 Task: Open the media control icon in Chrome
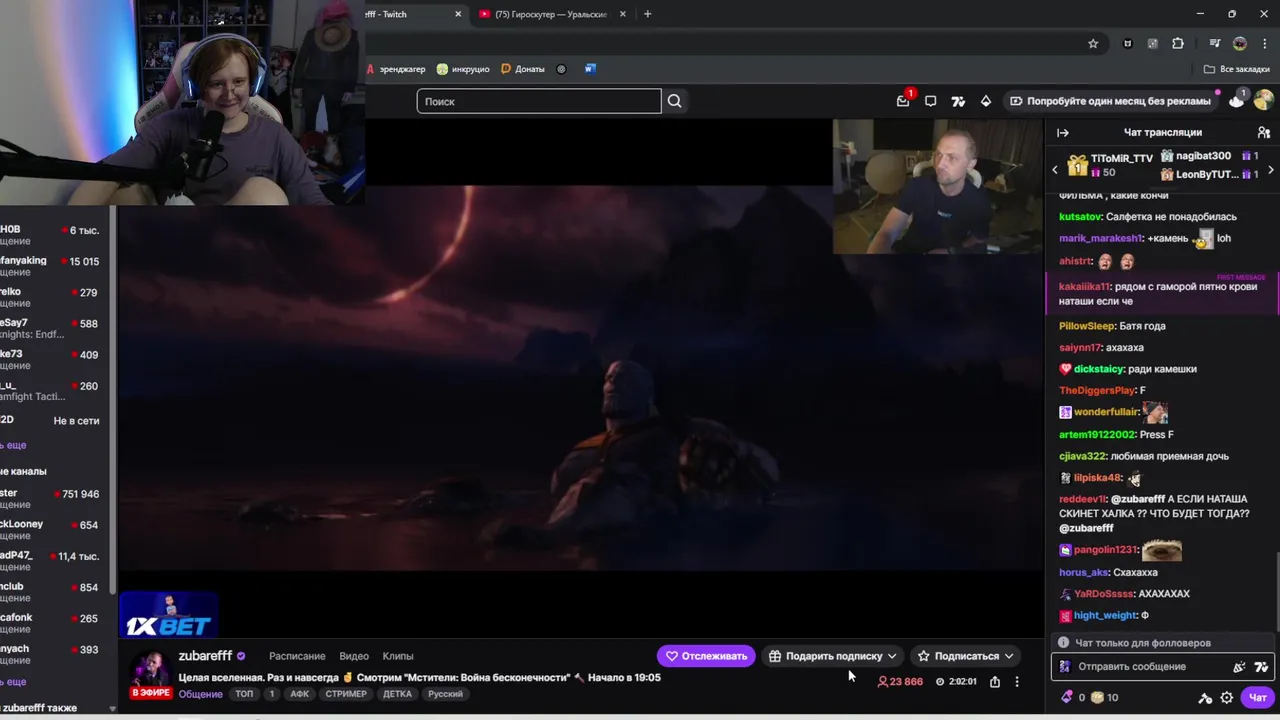(x=1215, y=43)
